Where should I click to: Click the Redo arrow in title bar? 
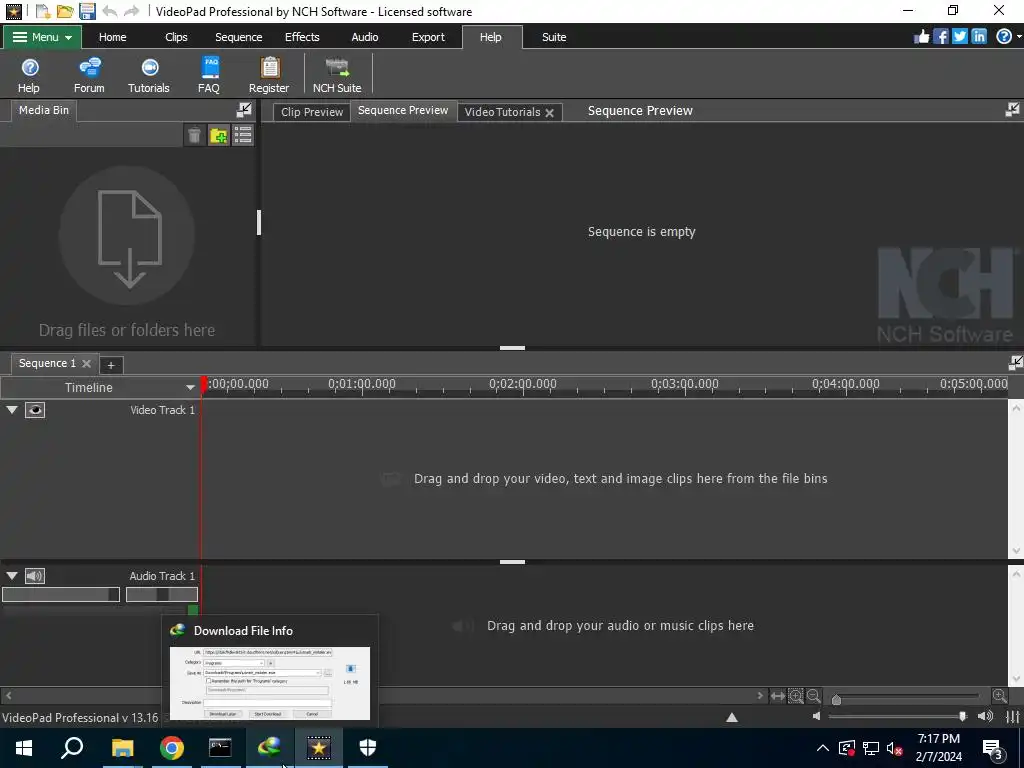[x=131, y=11]
